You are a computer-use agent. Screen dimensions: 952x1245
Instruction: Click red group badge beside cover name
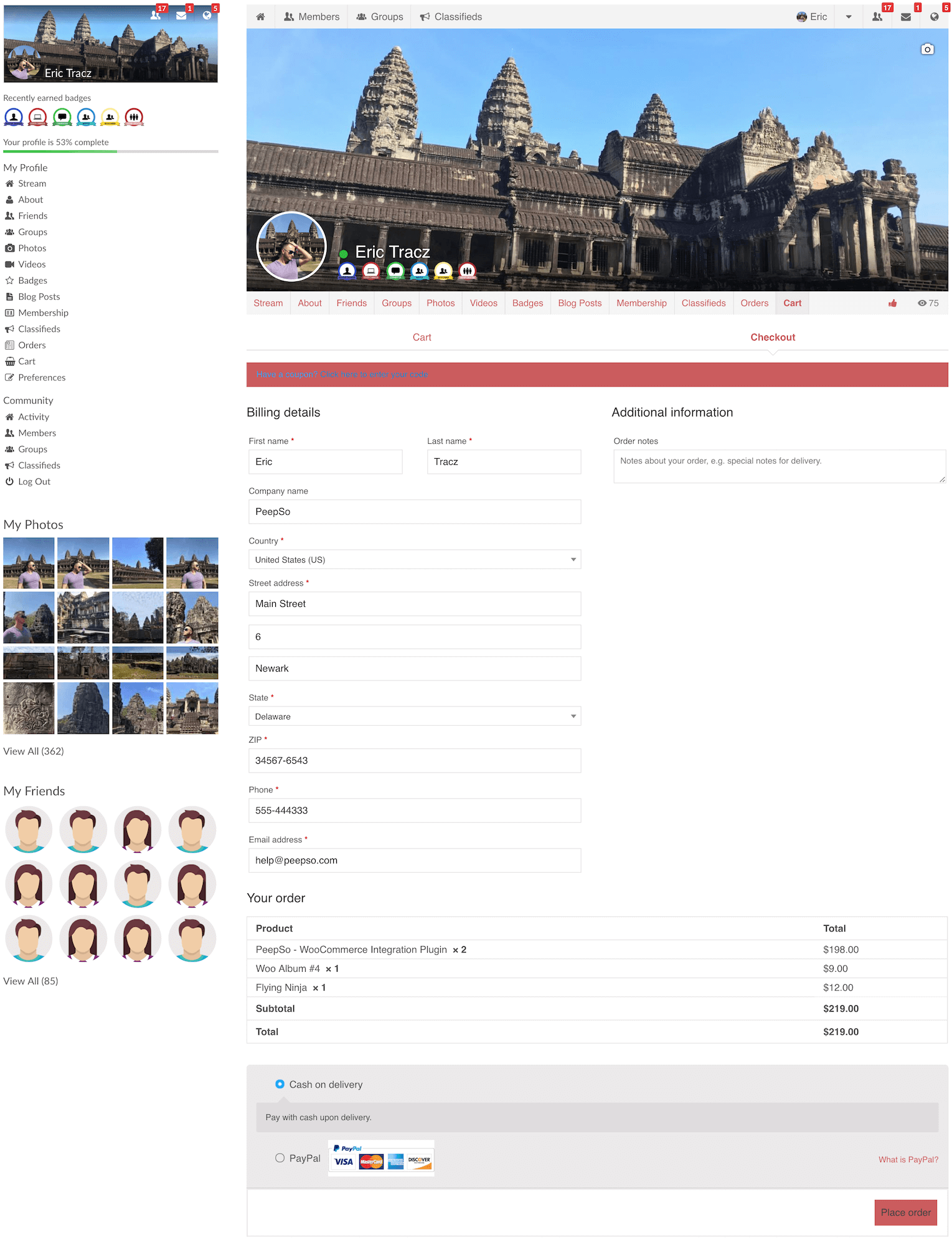point(467,271)
